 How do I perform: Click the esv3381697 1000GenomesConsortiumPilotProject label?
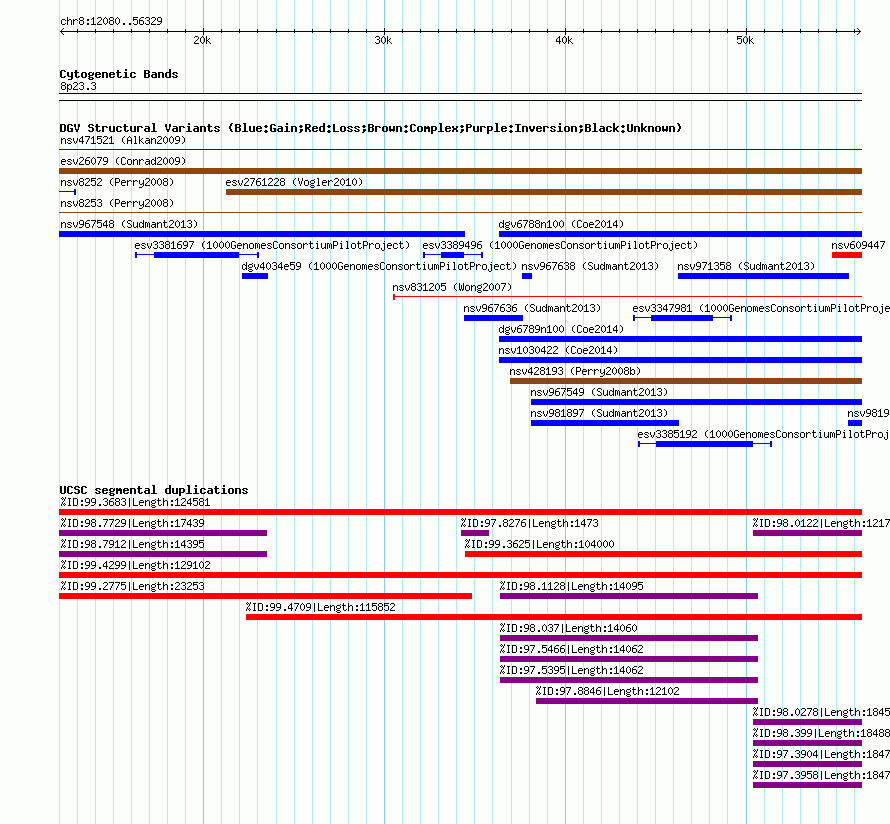click(x=272, y=245)
